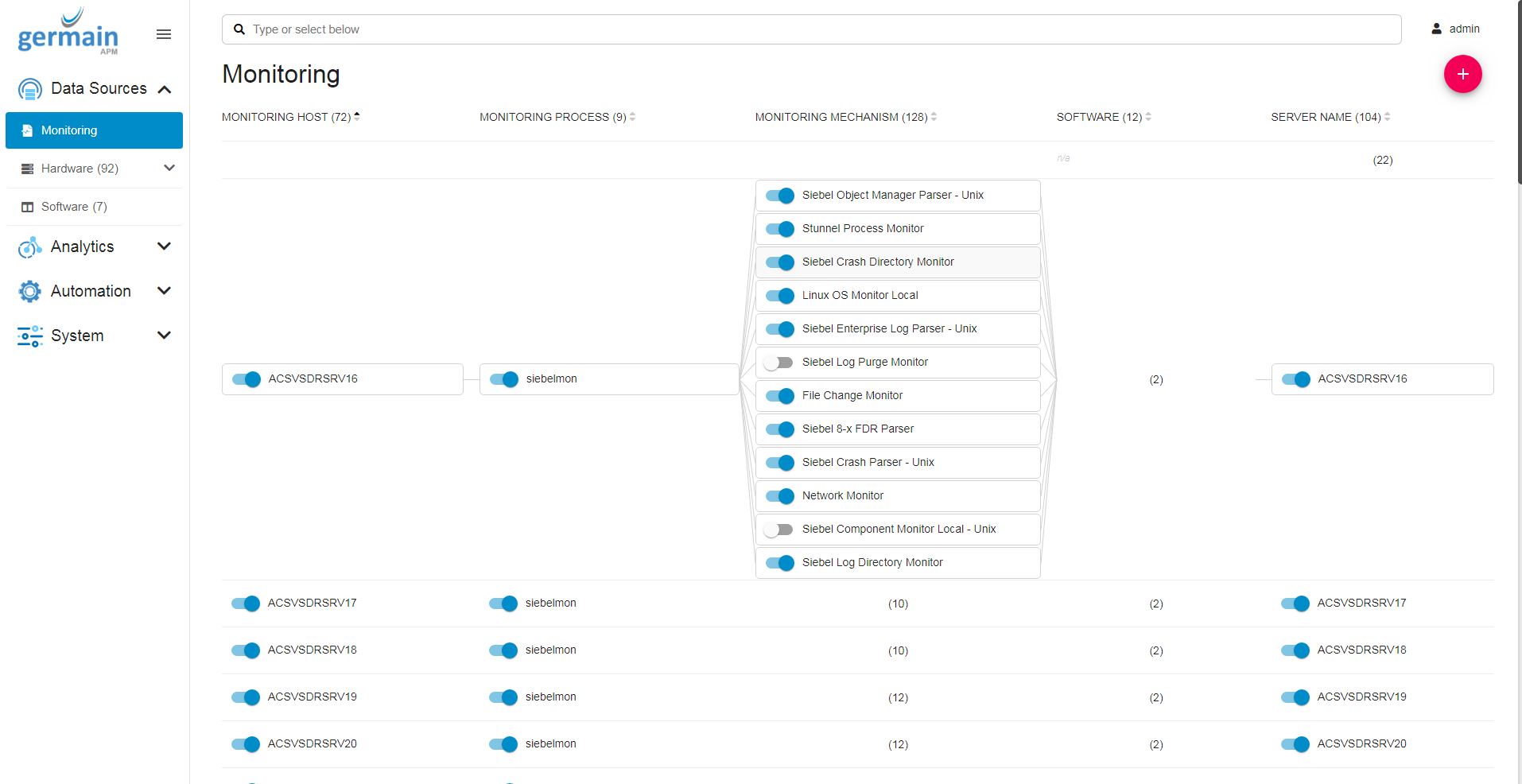Click the admin user icon
1522x784 pixels.
click(x=1436, y=29)
